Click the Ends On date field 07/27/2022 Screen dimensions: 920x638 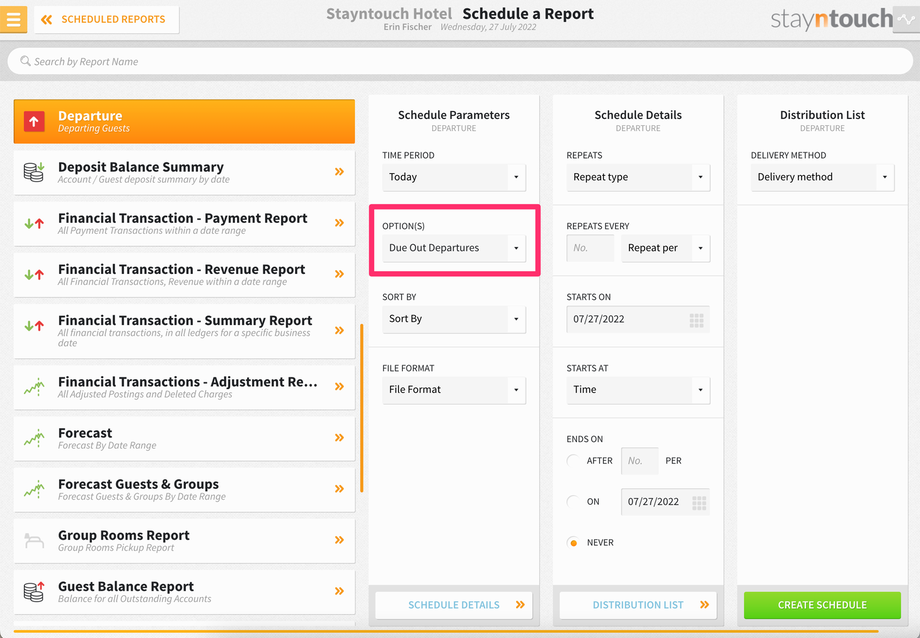pyautogui.click(x=665, y=502)
